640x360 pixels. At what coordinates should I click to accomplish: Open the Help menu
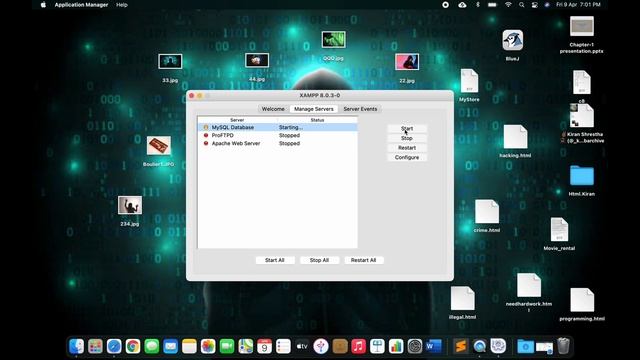(x=122, y=5)
